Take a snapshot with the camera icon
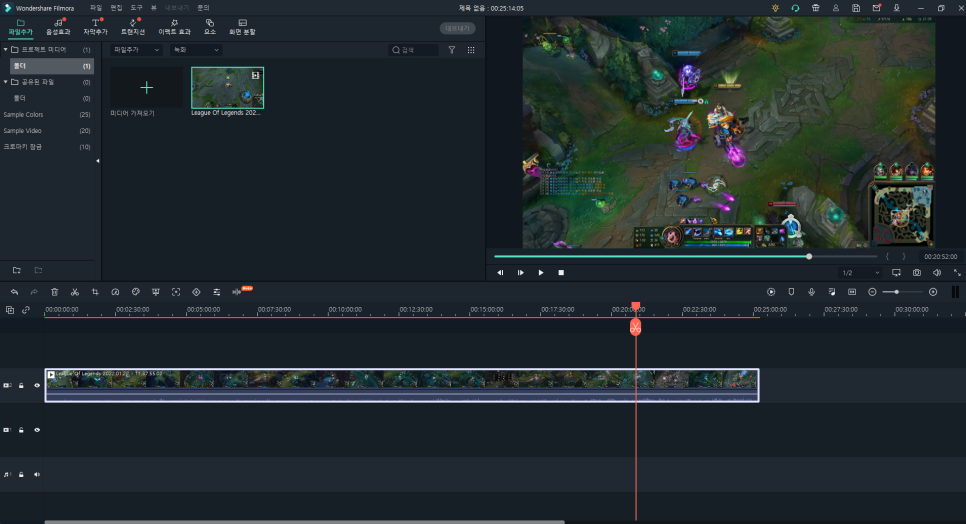 tap(917, 272)
